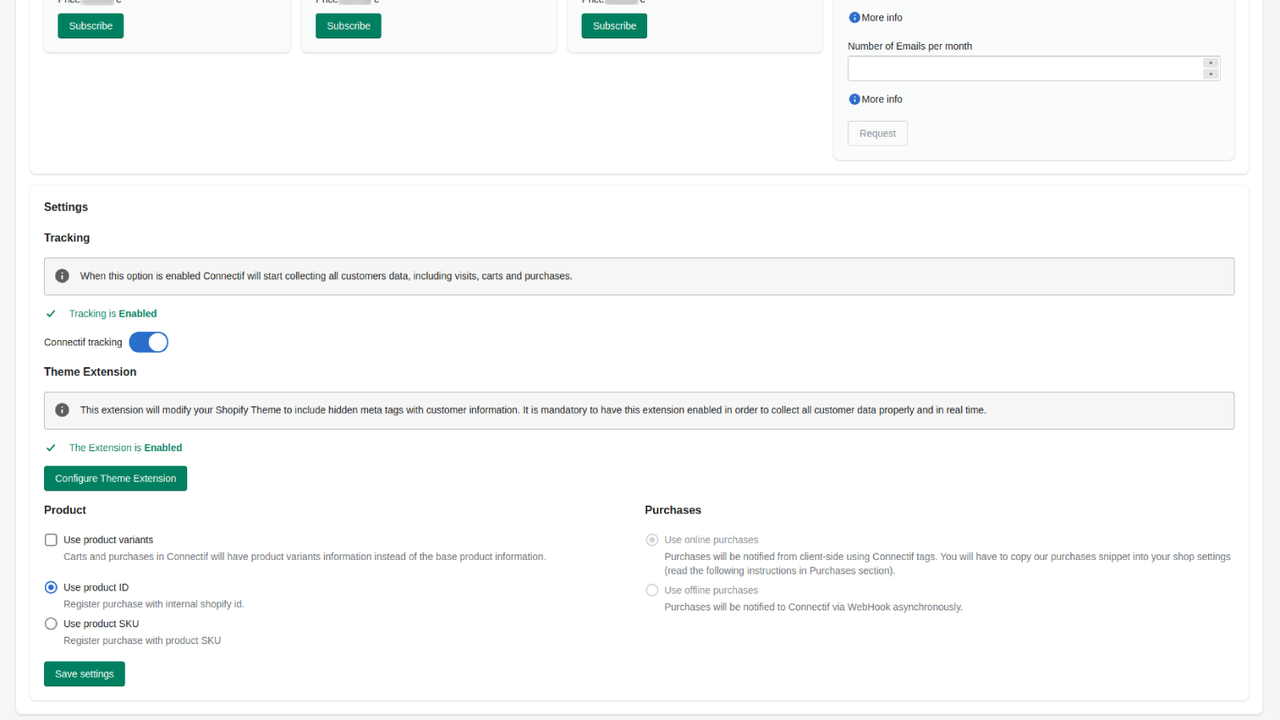Select Use product ID radio button
1280x720 pixels.
point(51,588)
